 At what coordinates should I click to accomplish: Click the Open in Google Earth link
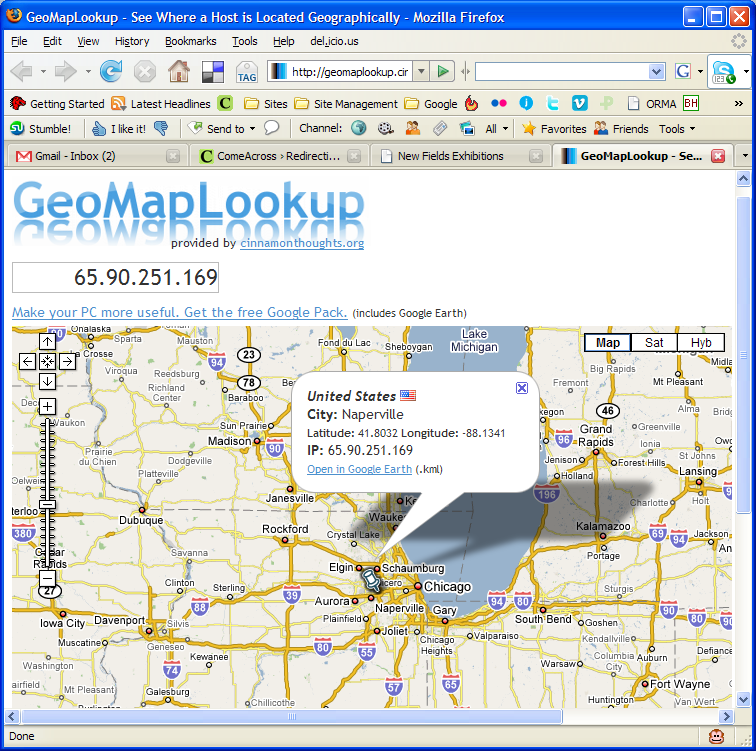tap(359, 469)
